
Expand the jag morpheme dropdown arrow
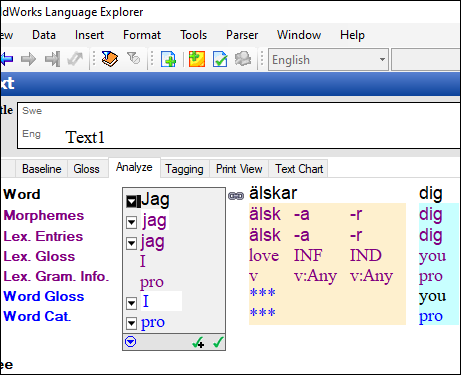tap(132, 222)
